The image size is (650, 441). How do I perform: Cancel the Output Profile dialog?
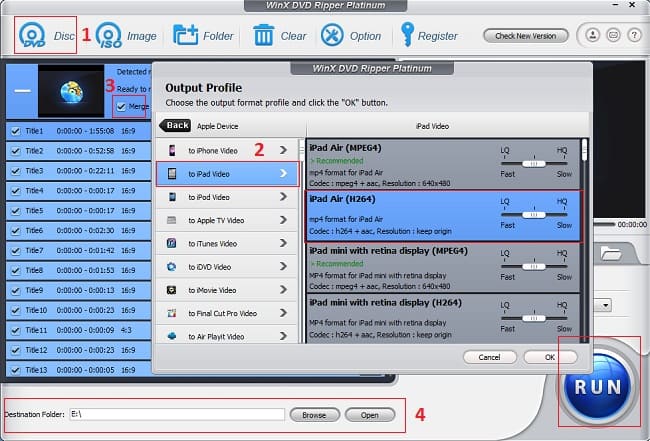[x=490, y=357]
